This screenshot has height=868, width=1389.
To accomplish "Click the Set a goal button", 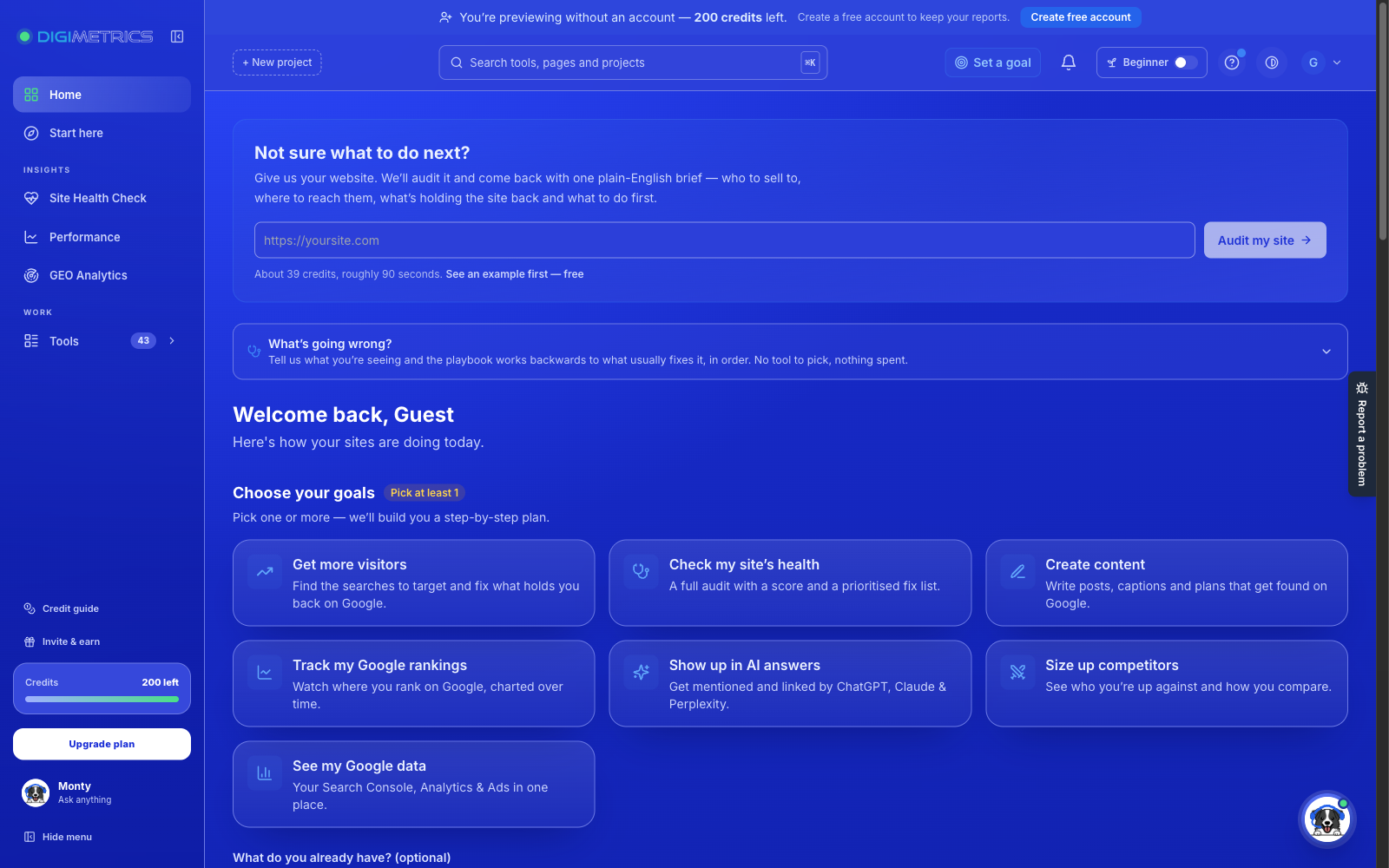I will [992, 62].
